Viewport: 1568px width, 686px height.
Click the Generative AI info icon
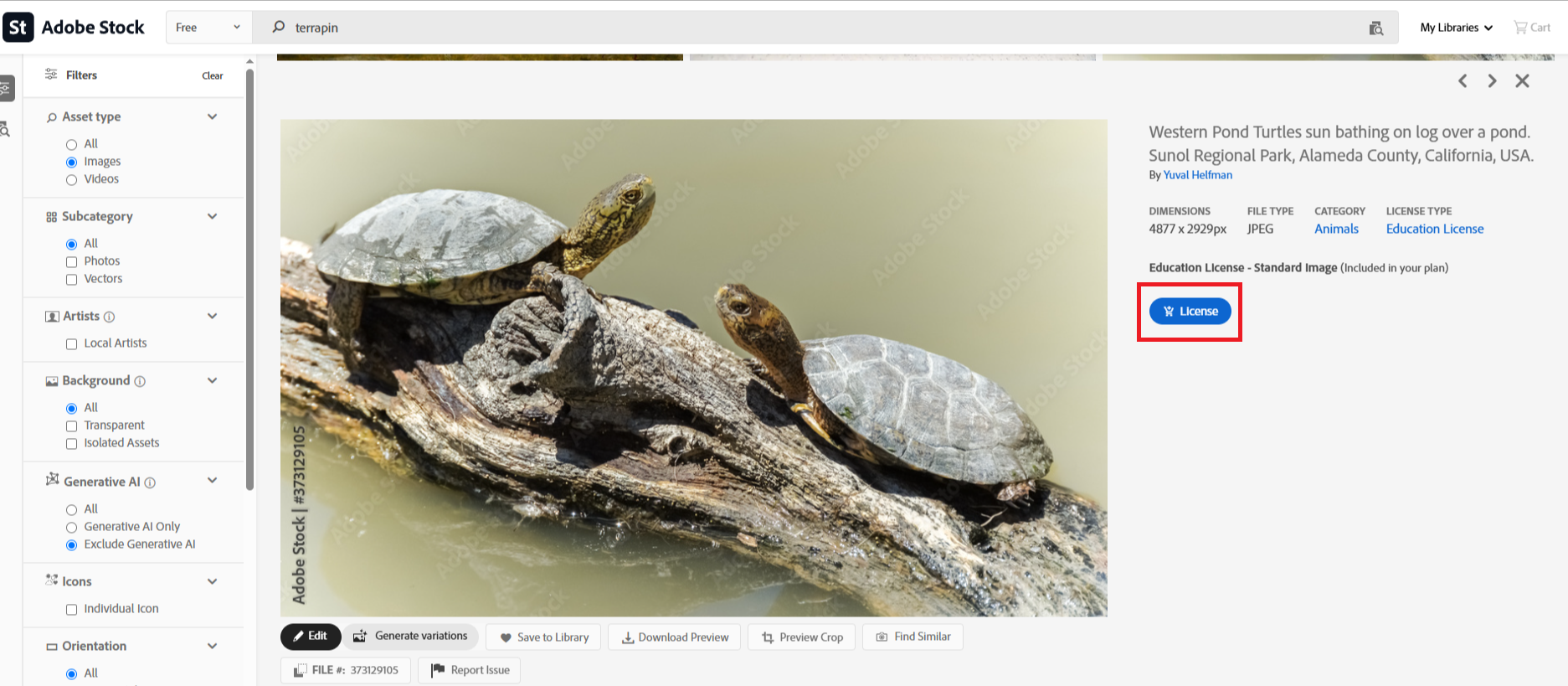click(x=150, y=482)
